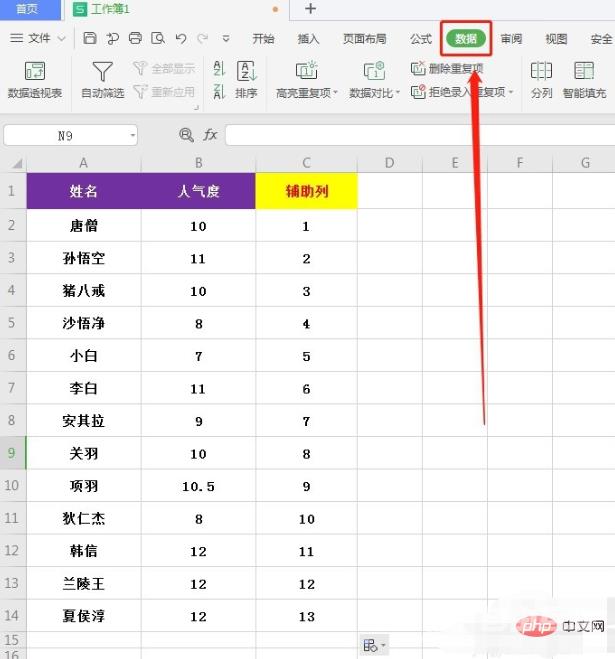Switch to the Formulas (公式) tab
Screen dimensions: 615x659
[421, 39]
